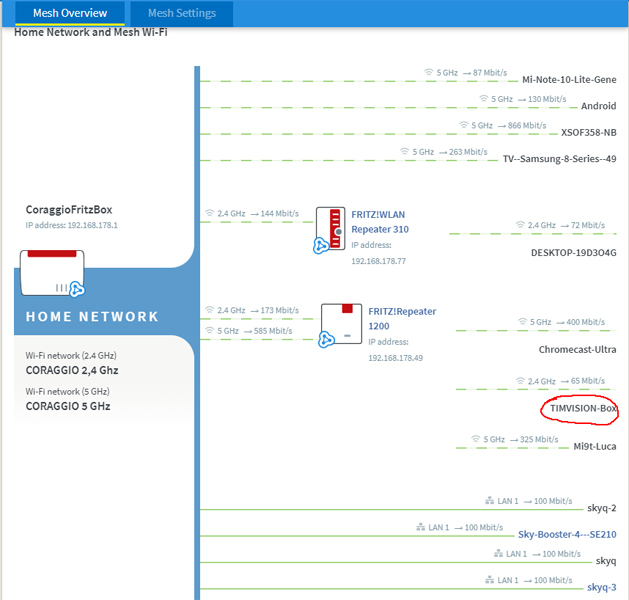Click Wi-Fi icon of Mi9t-Luca 325 Mbit/s link

pyautogui.click(x=476, y=439)
